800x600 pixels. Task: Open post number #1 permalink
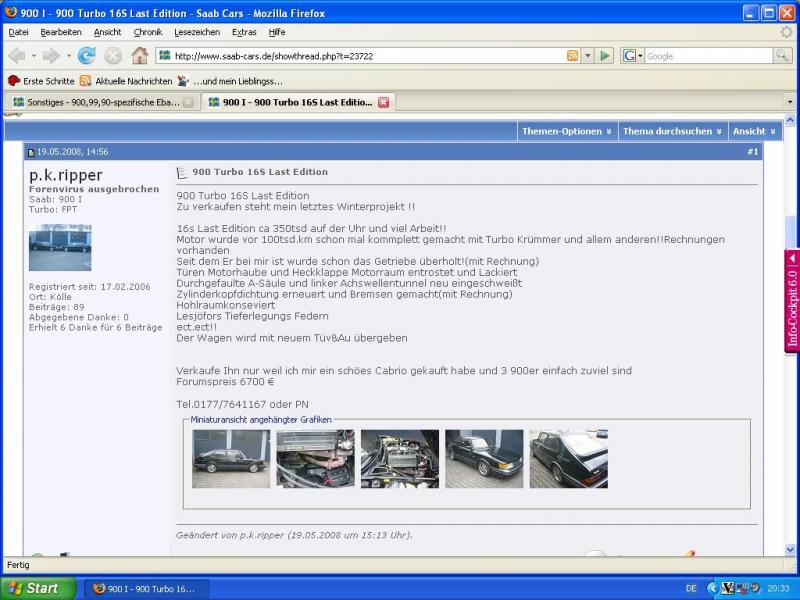point(753,152)
